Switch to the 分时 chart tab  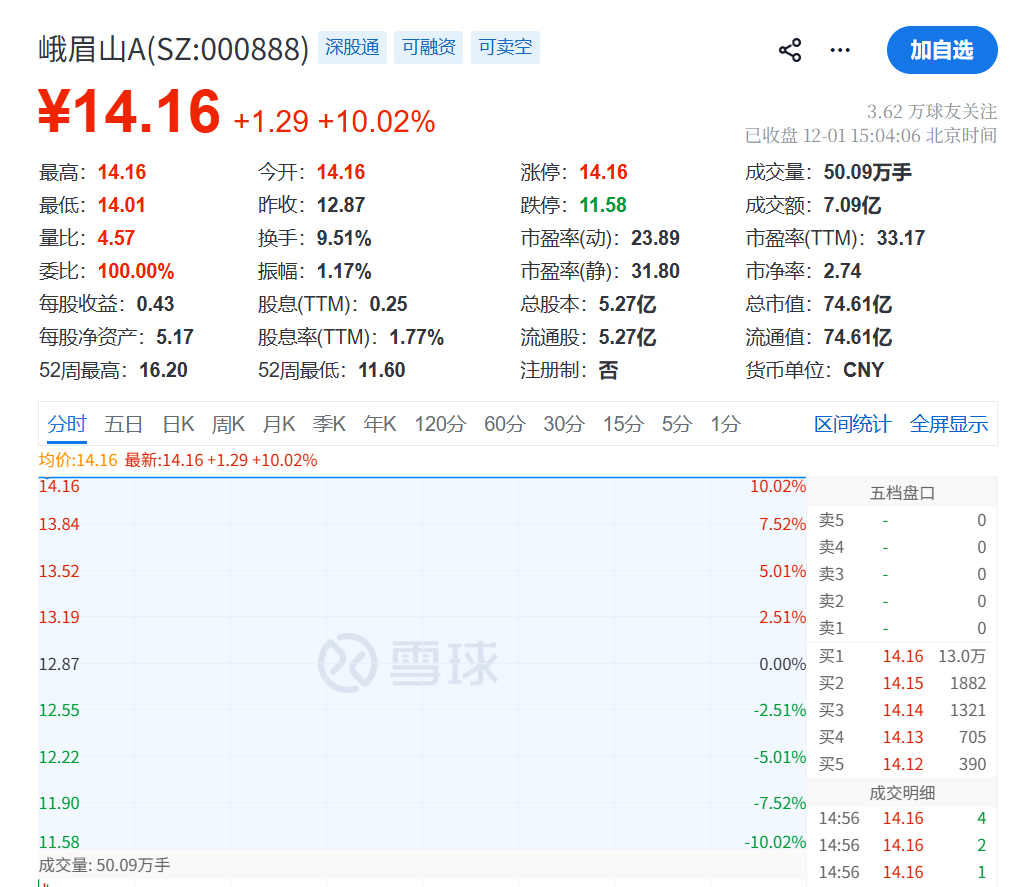pos(67,424)
